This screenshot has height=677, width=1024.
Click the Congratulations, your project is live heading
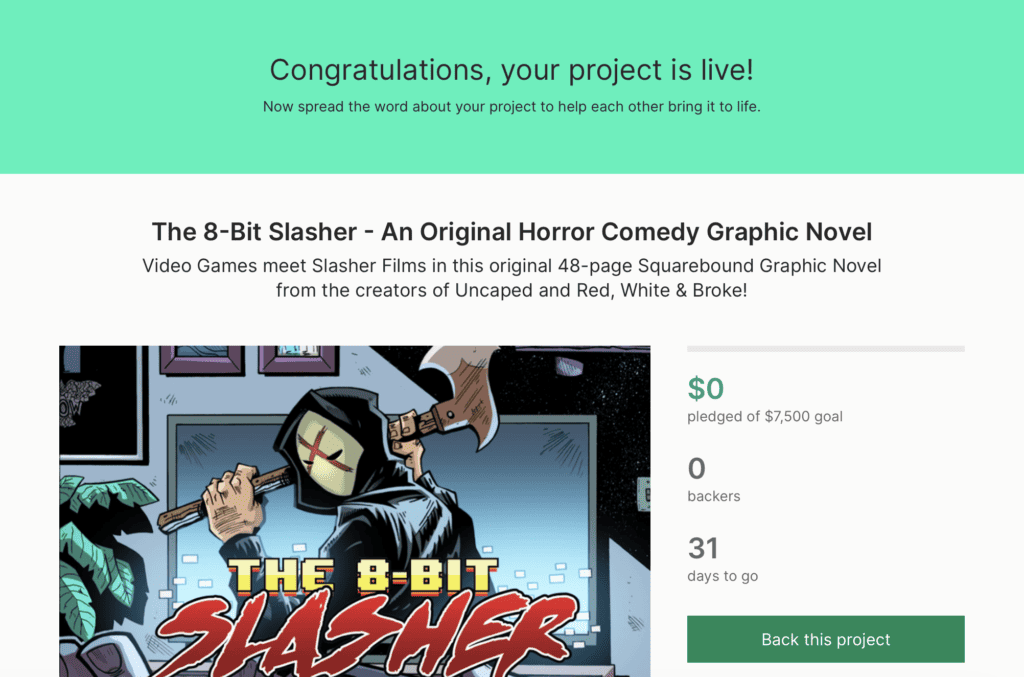point(511,70)
